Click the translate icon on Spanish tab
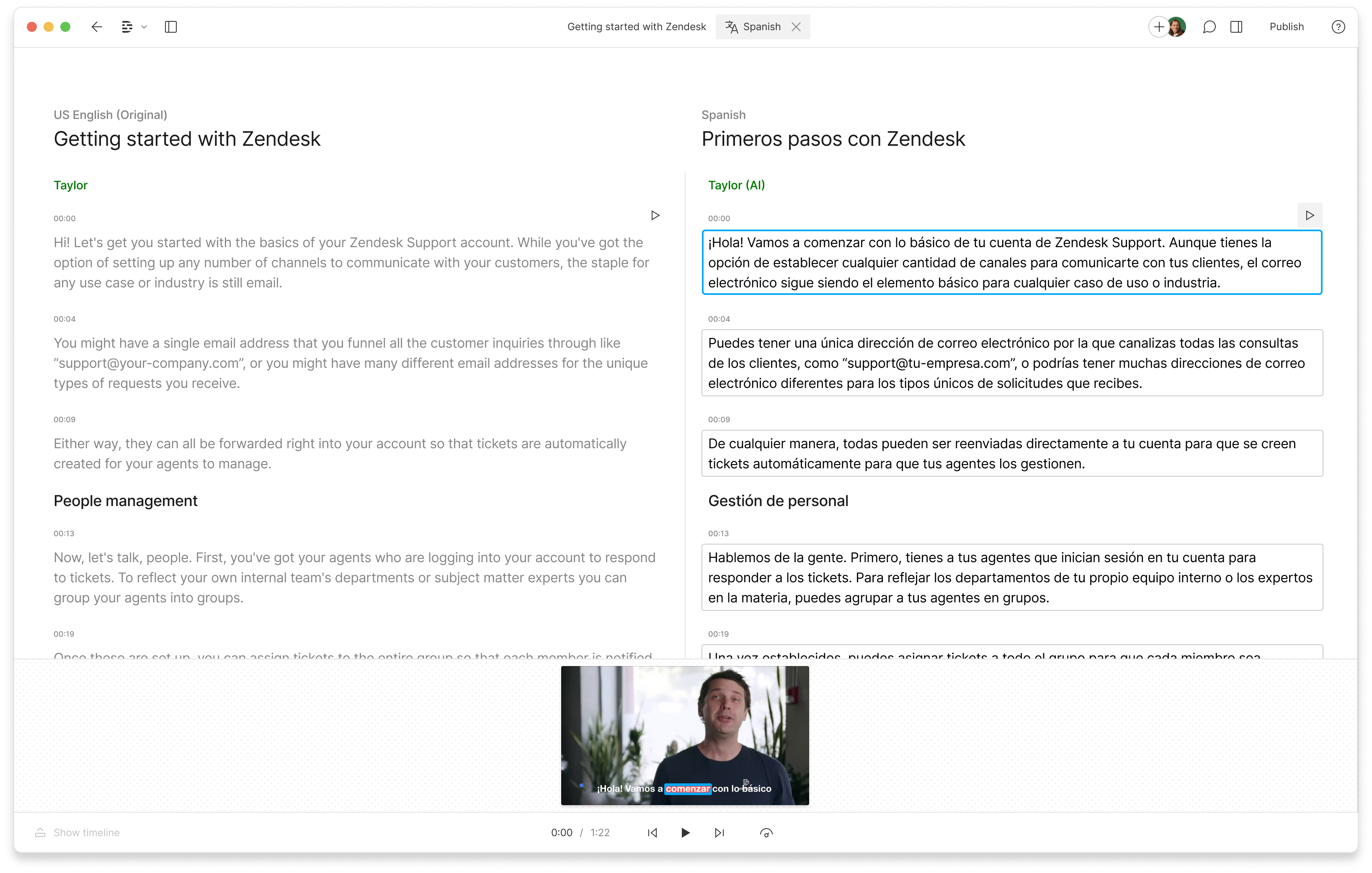This screenshot has width=1372, height=873. (732, 27)
